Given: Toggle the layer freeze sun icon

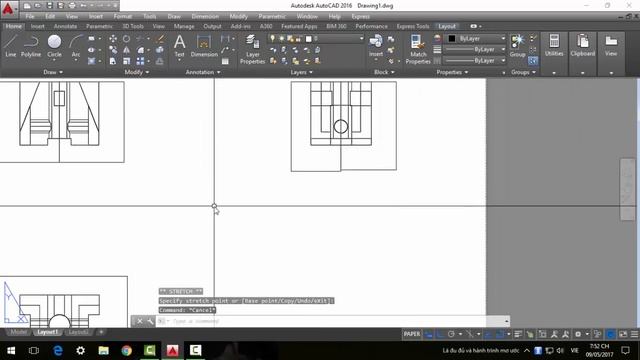Looking at the screenshot, I should (281, 38).
